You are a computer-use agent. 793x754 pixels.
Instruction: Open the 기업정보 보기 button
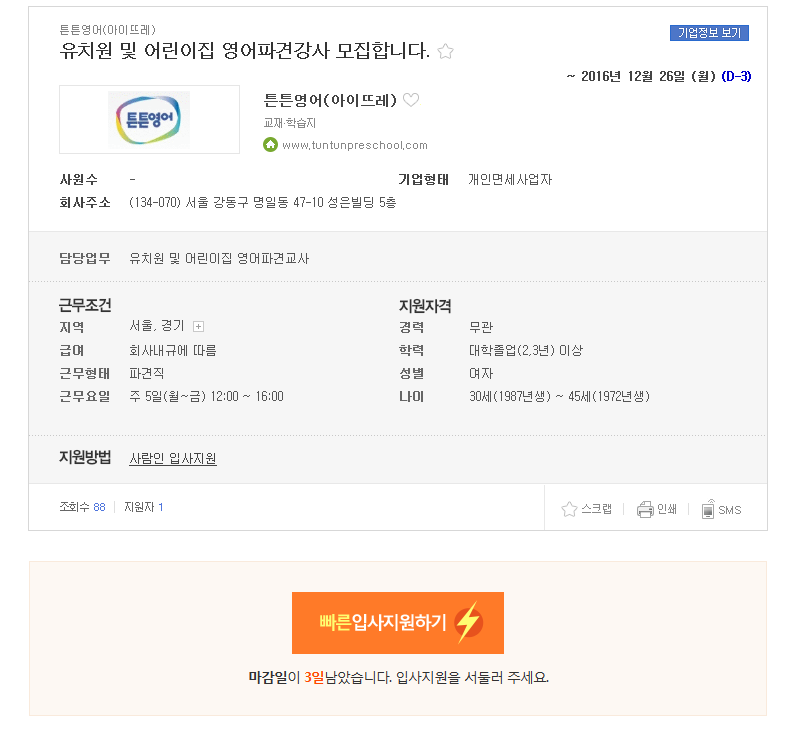point(709,33)
